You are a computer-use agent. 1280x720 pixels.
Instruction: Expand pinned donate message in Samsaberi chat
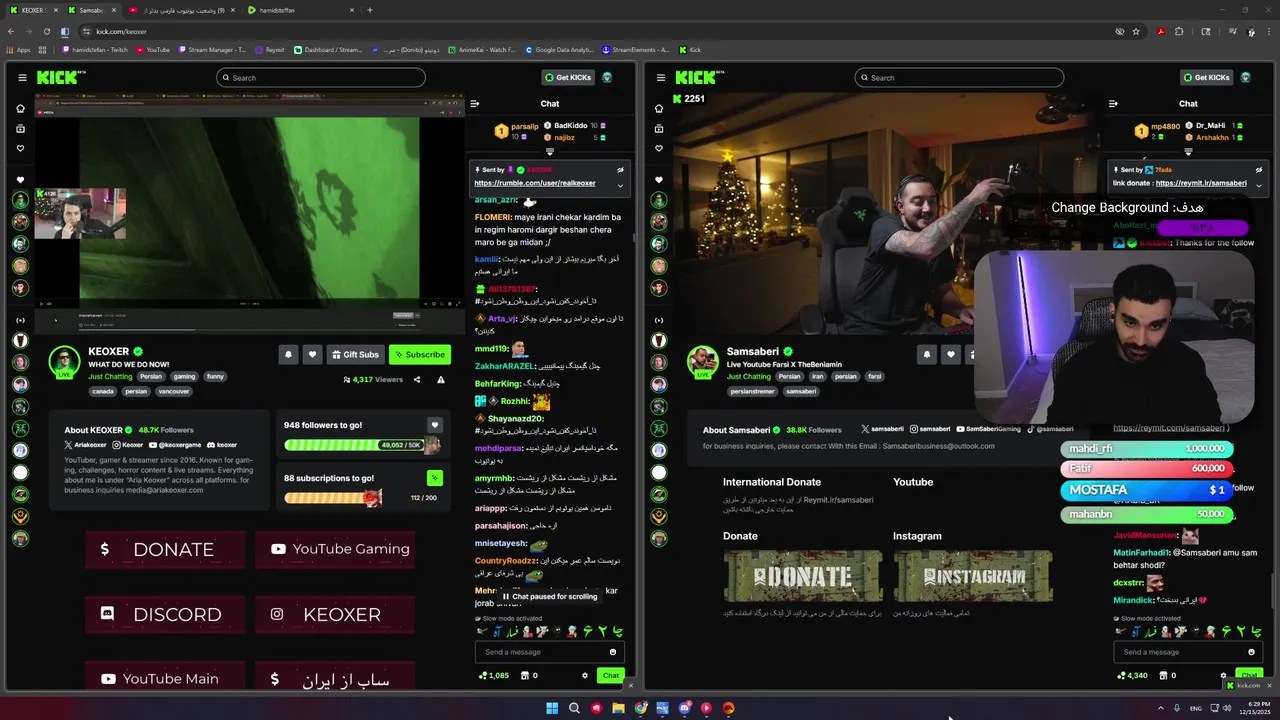1258,185
